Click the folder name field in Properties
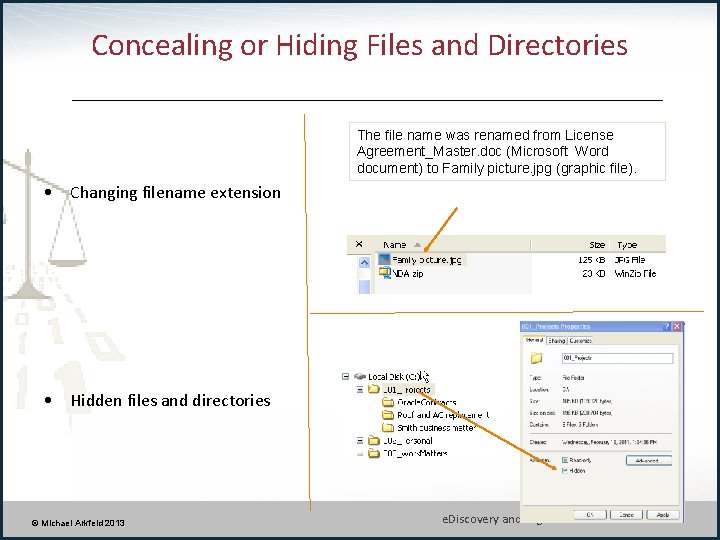The height and width of the screenshot is (540, 720). [617, 358]
